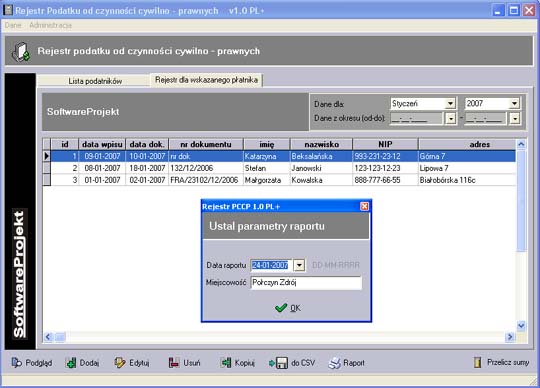The width and height of the screenshot is (540, 388).
Task: Click the Kopiuj copy icon
Action: (x=226, y=363)
